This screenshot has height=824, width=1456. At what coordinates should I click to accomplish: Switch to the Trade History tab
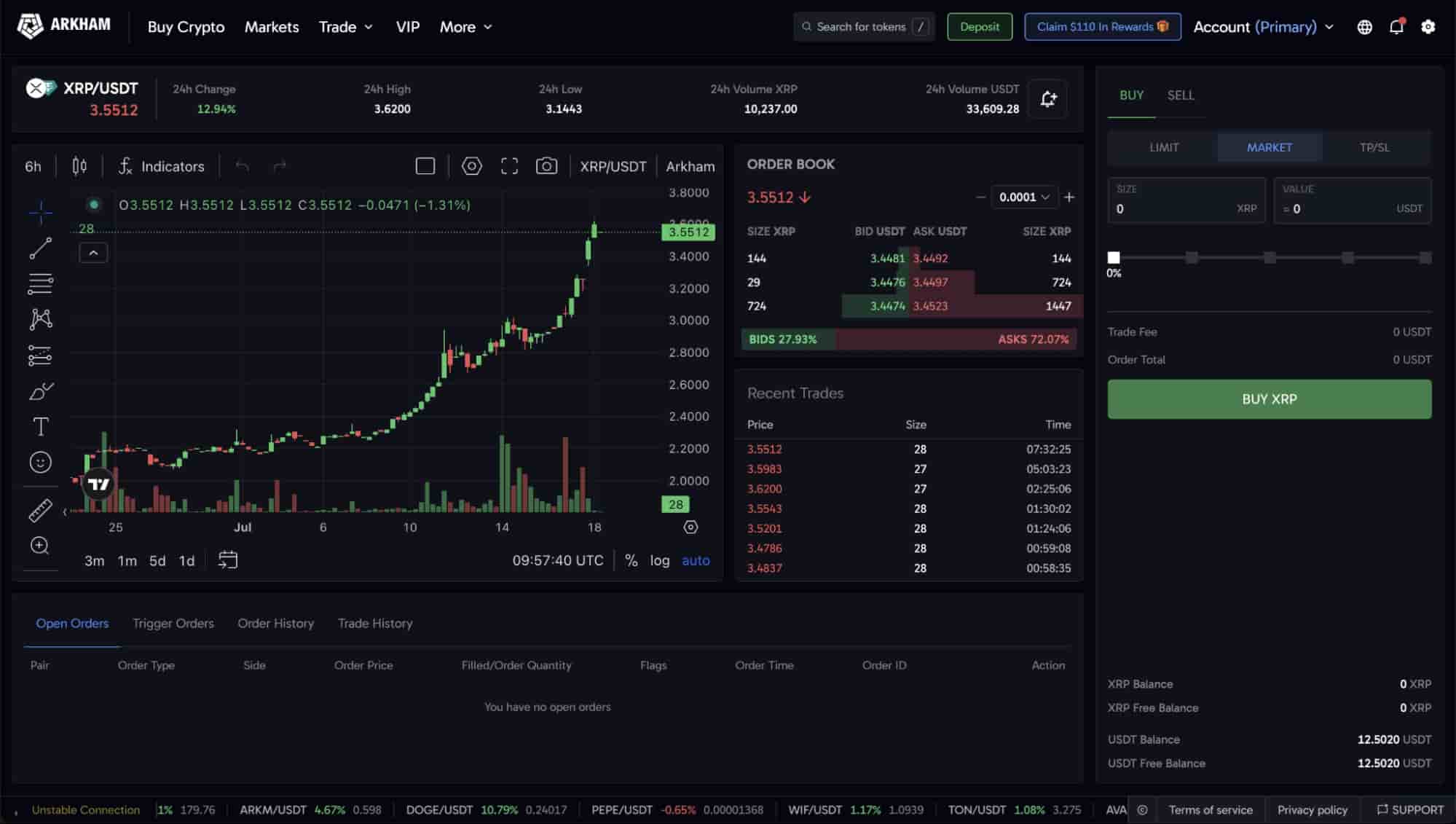click(374, 623)
